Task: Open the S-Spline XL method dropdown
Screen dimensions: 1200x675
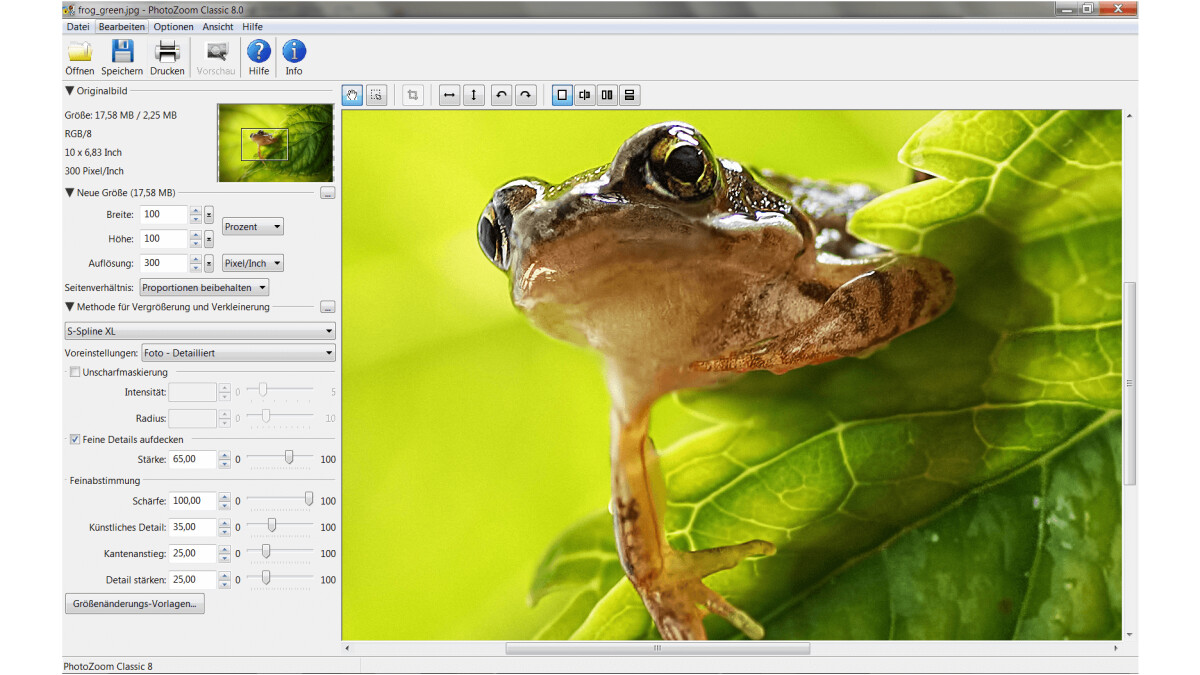Action: click(200, 331)
